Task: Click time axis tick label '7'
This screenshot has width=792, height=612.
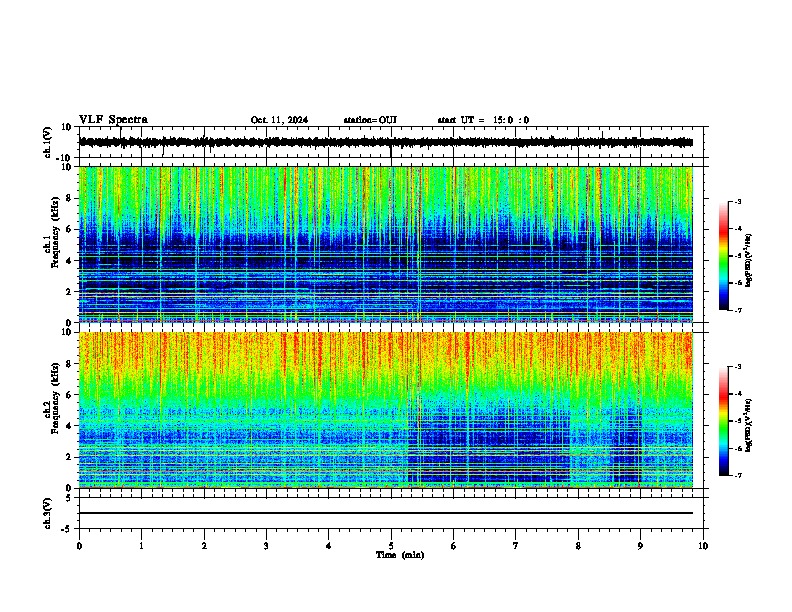Action: 516,546
